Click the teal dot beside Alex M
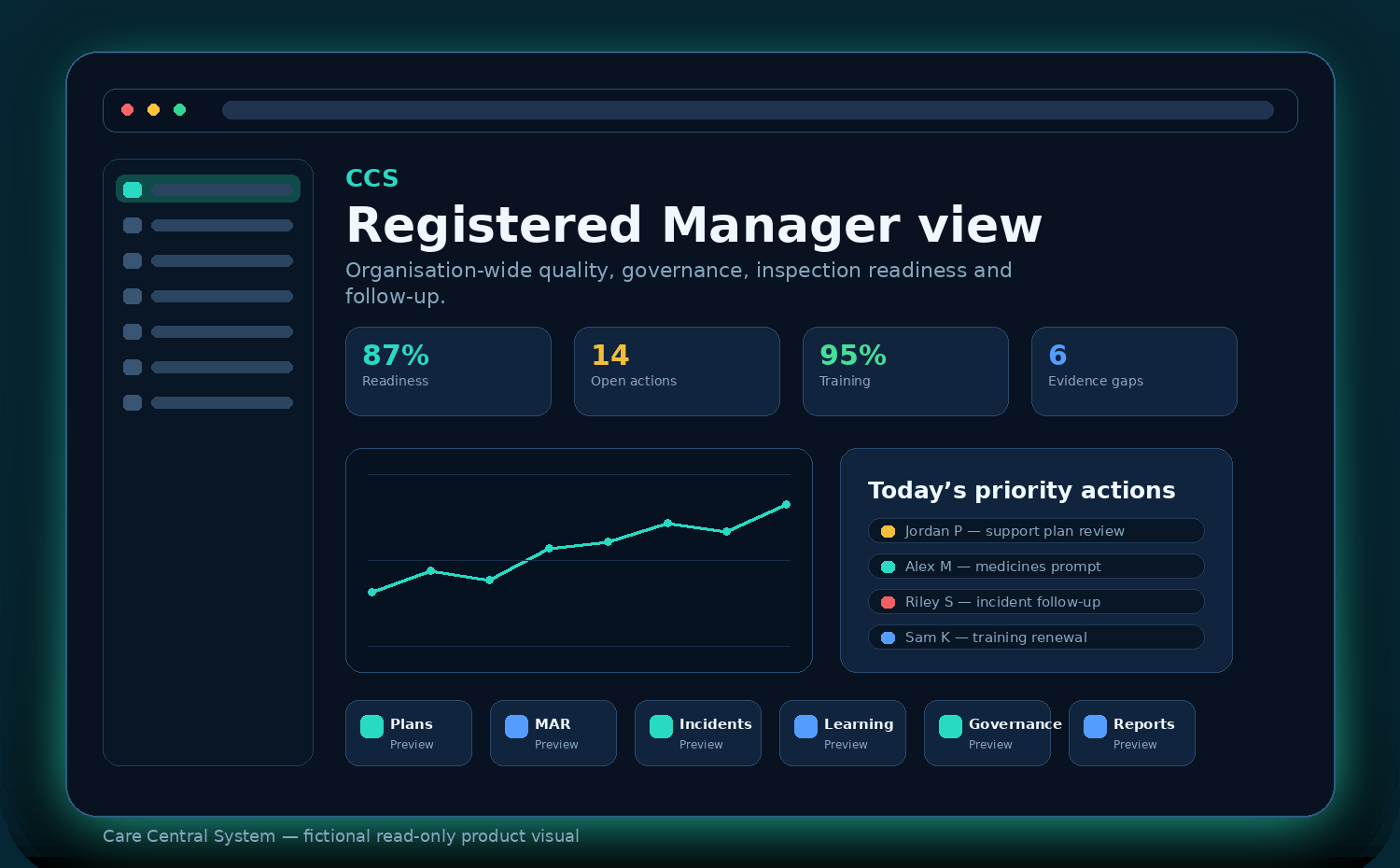Image resolution: width=1400 pixels, height=868 pixels. click(x=889, y=567)
